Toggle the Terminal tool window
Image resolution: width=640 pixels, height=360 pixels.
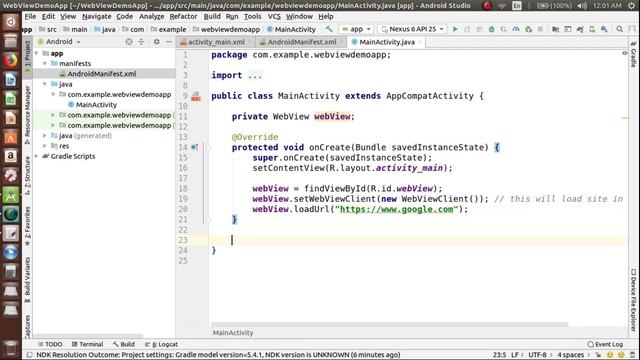coord(87,344)
